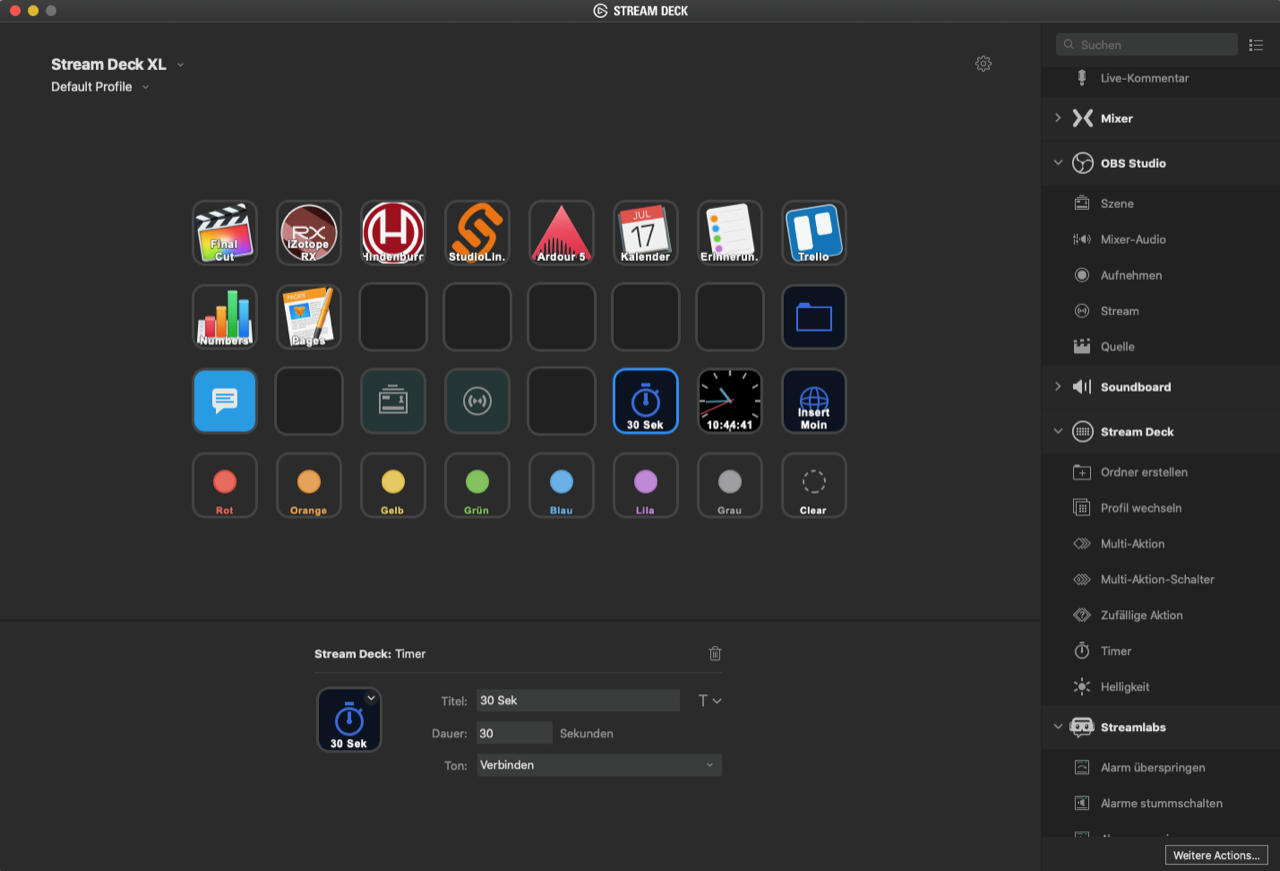1280x871 pixels.
Task: Click the Dauer seconds input field
Action: [514, 733]
